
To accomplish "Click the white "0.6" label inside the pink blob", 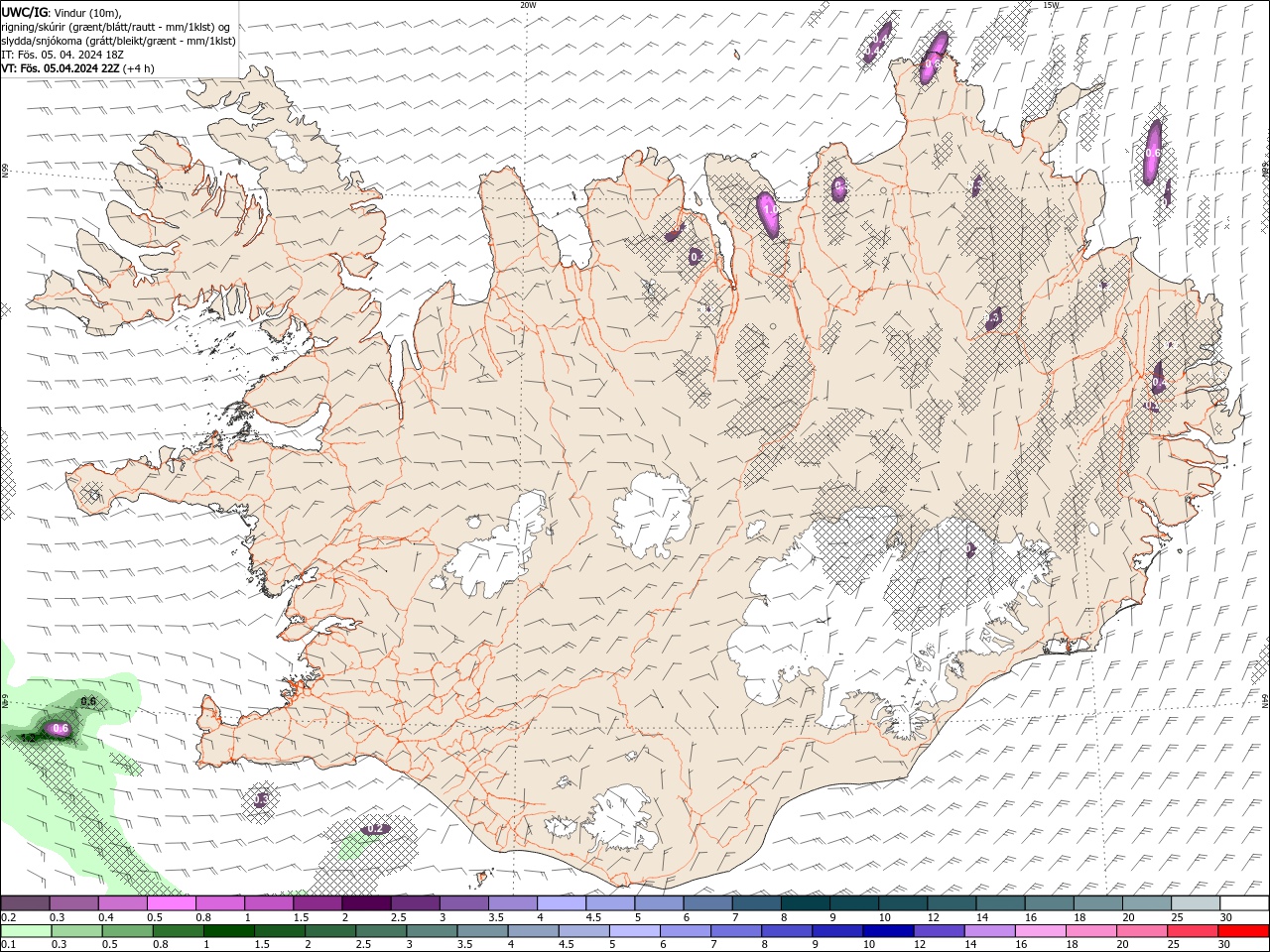I will coord(61,728).
